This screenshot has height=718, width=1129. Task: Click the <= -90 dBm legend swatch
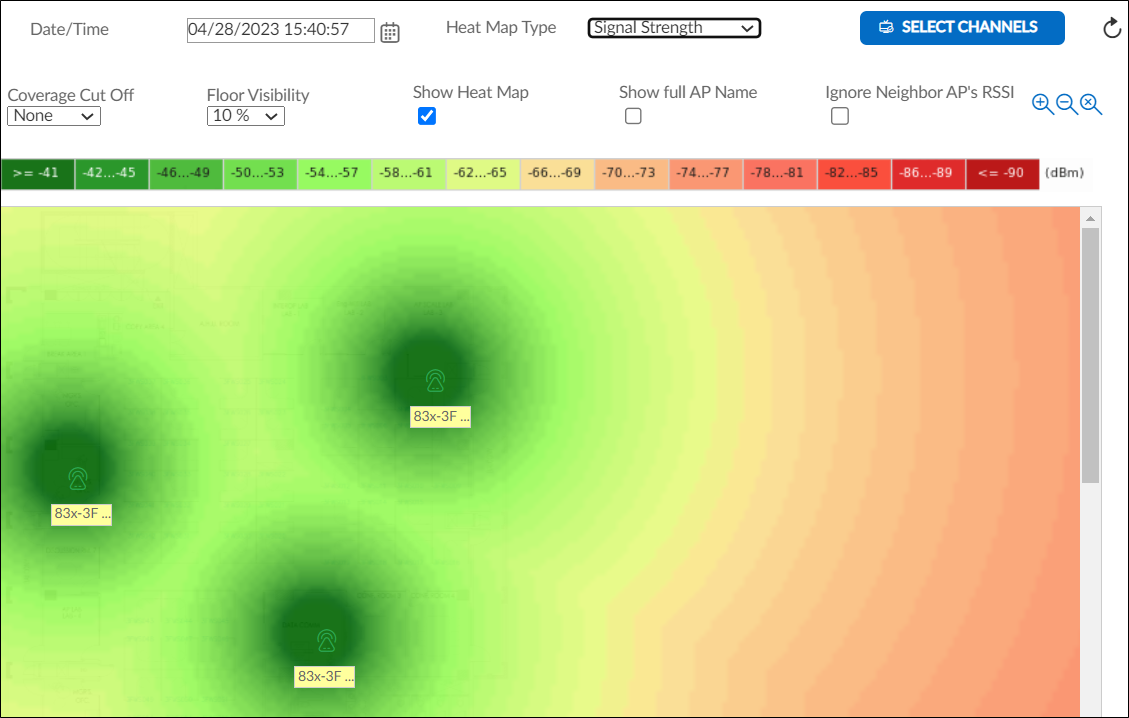[x=1002, y=172]
